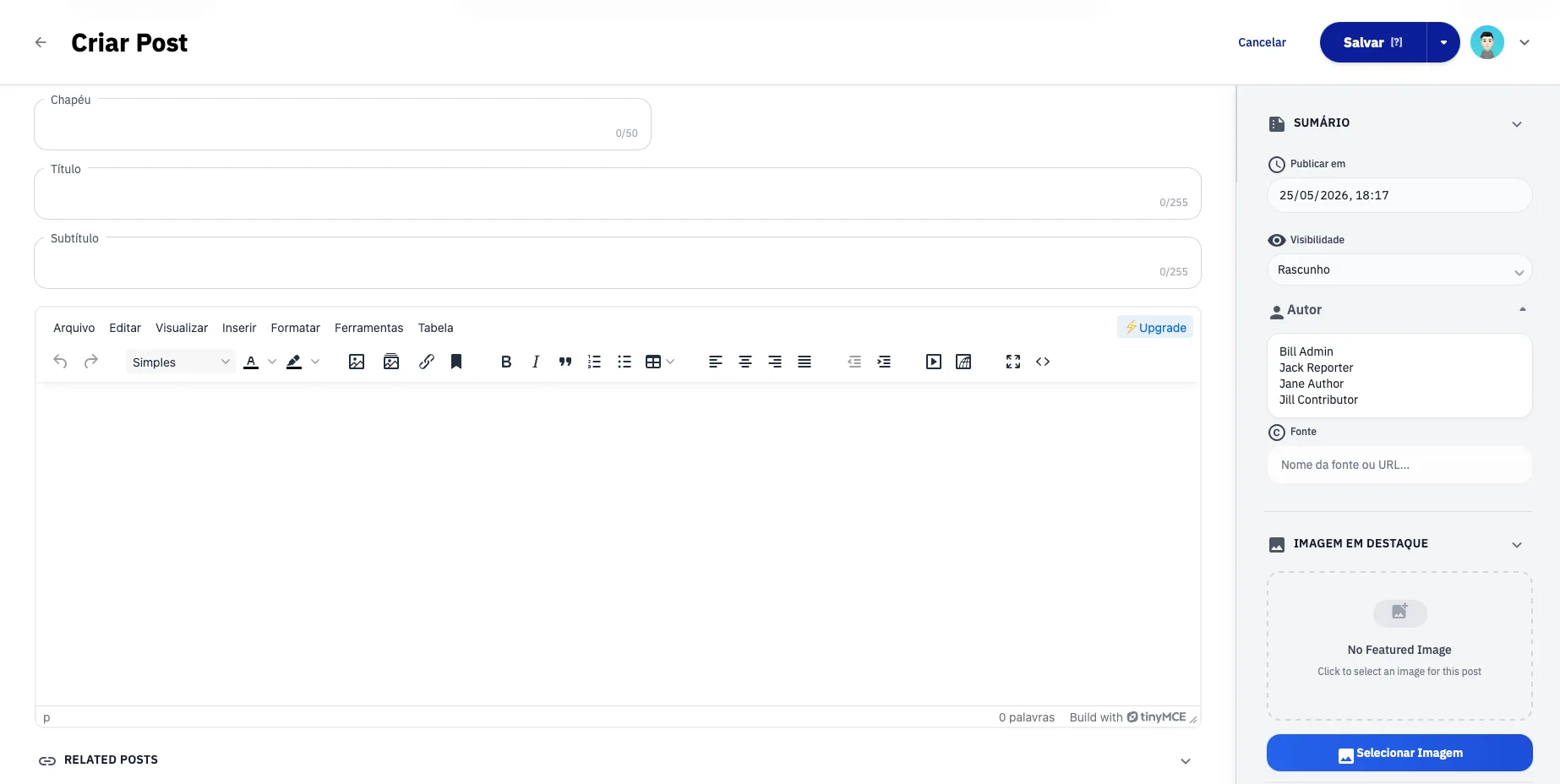
Task: Open the Editar menu
Action: (125, 328)
